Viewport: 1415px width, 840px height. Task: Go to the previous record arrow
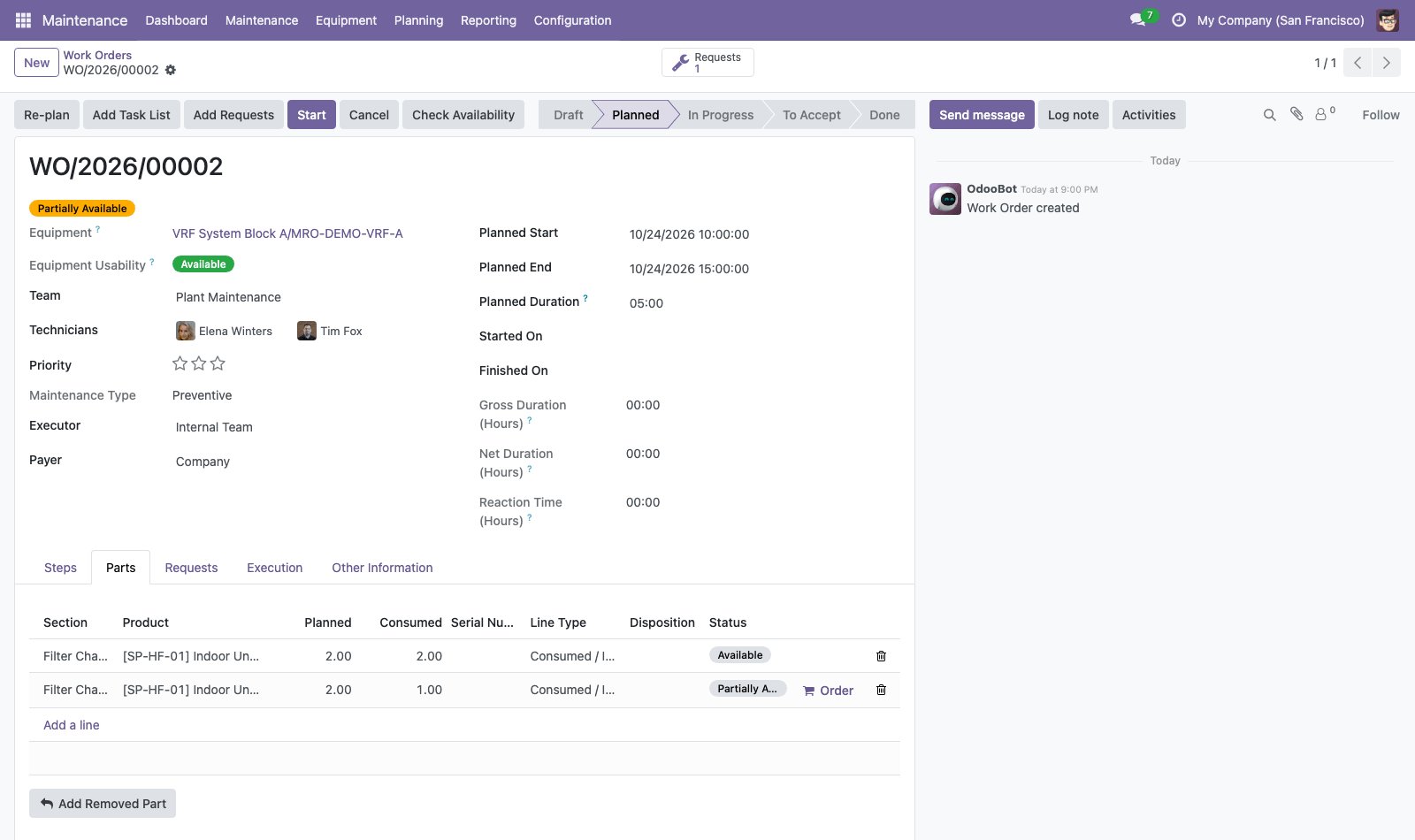click(1358, 63)
